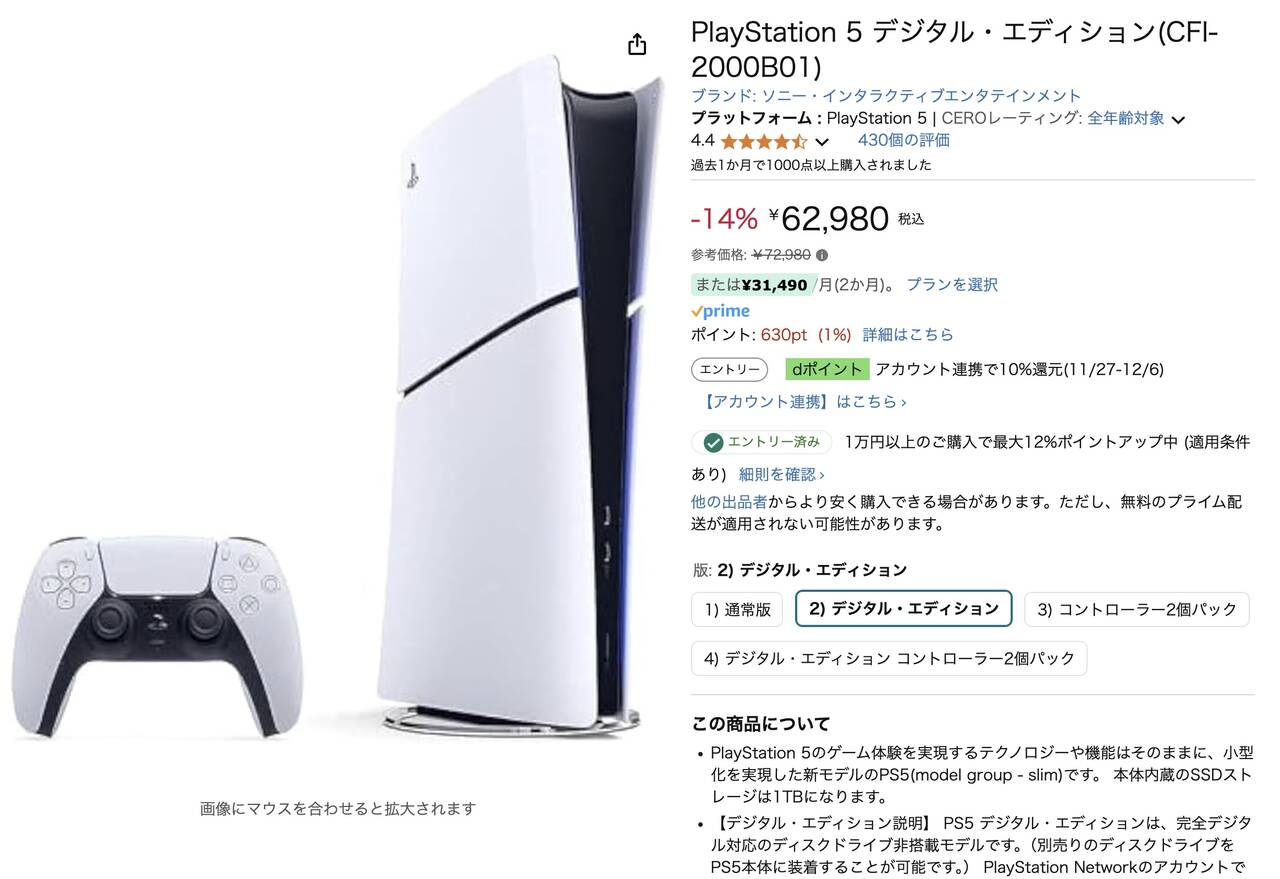Open the 430個の評価 reviews link
This screenshot has width=1280, height=879.
[904, 141]
